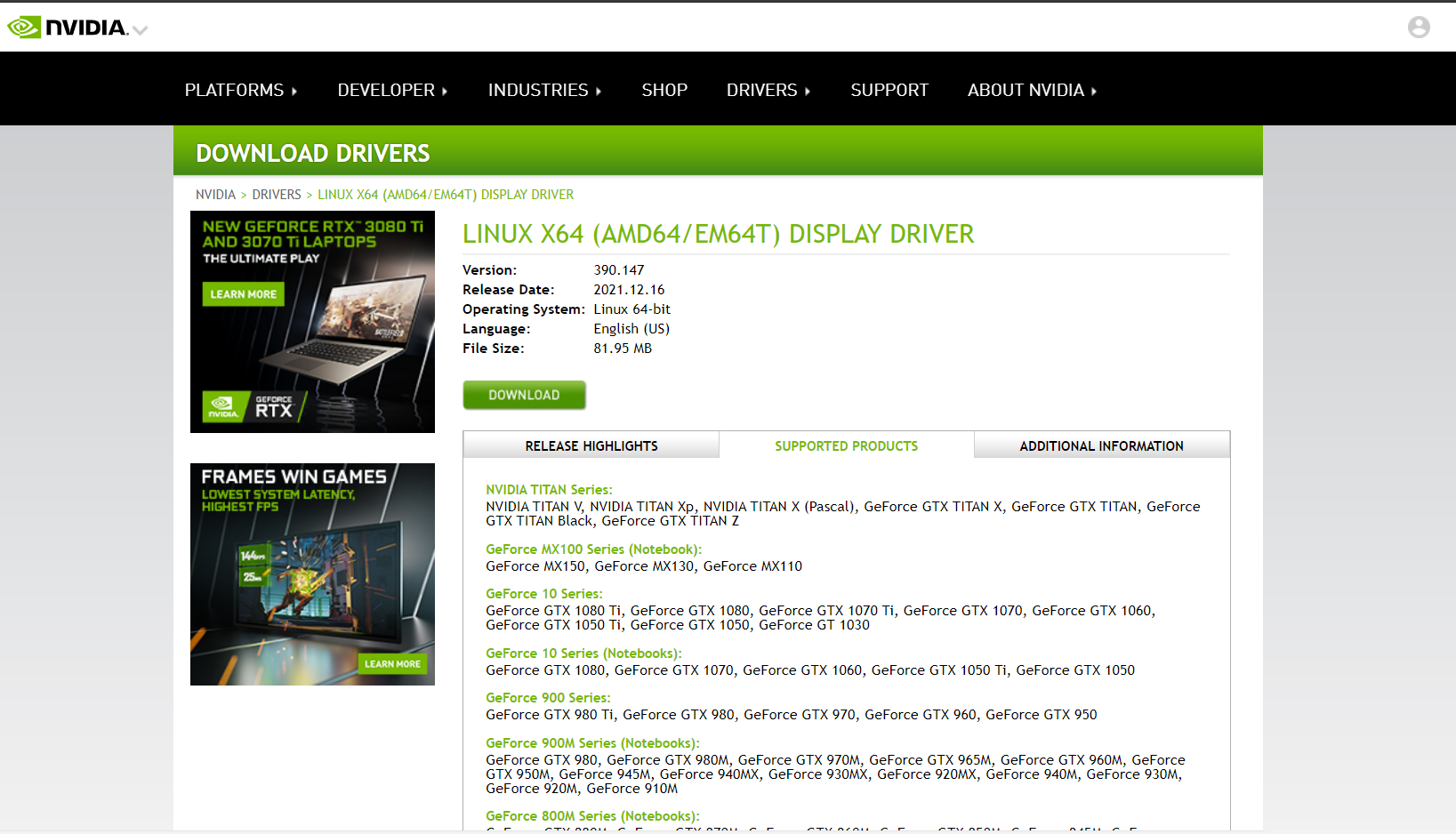Viewport: 1456px width, 834px height.
Task: Click the DOWNLOAD DRIVERS banner title
Action: (x=313, y=153)
